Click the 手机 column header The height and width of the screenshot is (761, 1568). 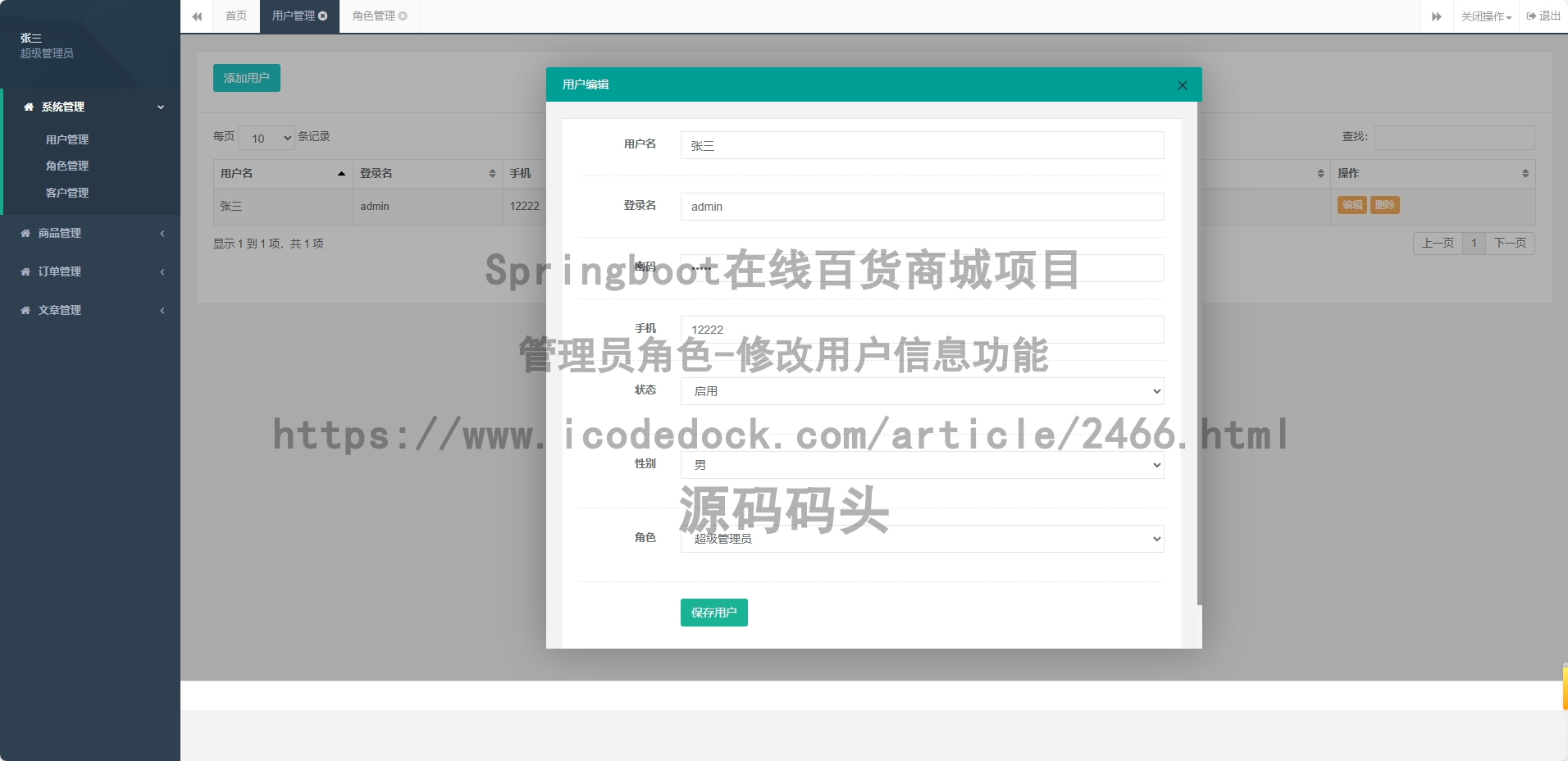click(x=524, y=173)
